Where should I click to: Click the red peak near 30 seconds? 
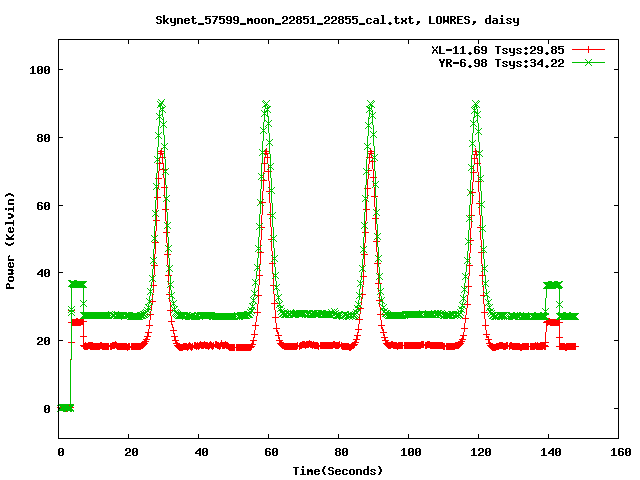tap(161, 153)
